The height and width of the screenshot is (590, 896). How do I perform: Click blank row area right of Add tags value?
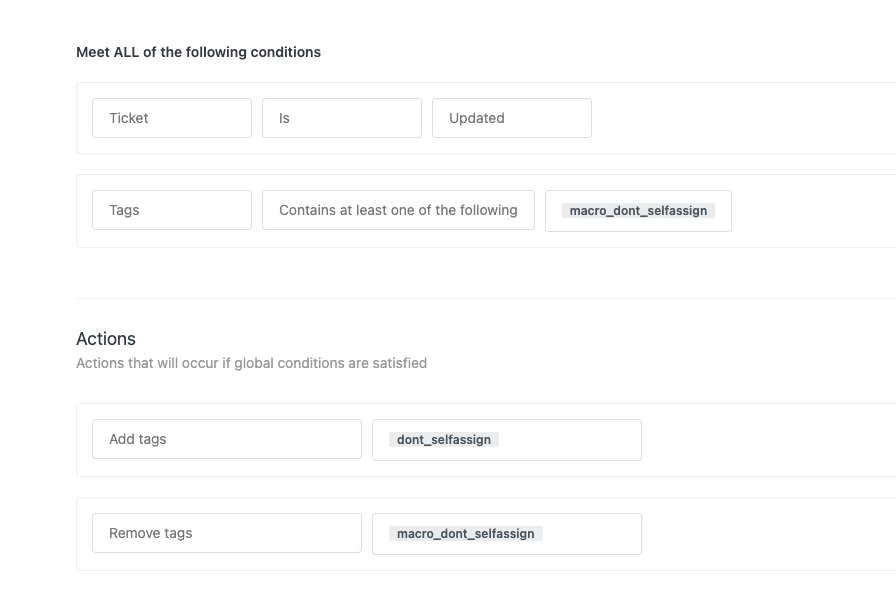pos(770,440)
